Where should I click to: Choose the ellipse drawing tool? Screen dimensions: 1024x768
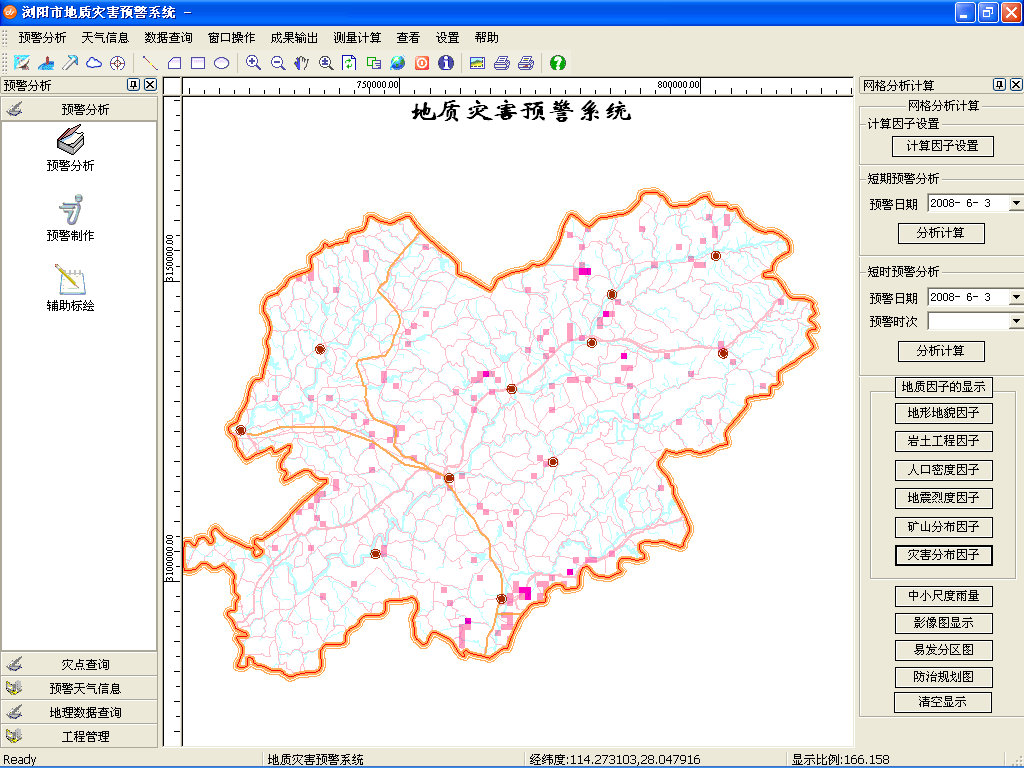click(x=222, y=63)
